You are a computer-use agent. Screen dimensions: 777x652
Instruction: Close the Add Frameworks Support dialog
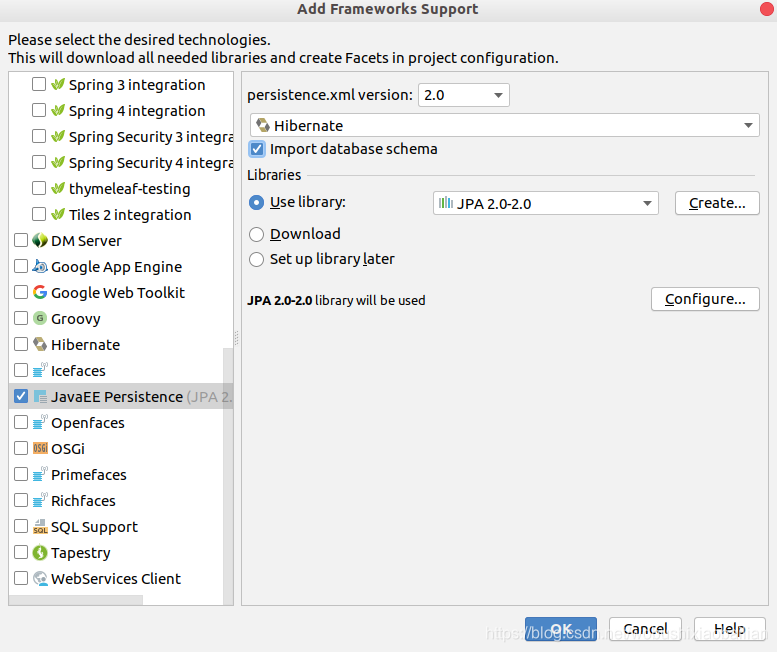click(767, 9)
